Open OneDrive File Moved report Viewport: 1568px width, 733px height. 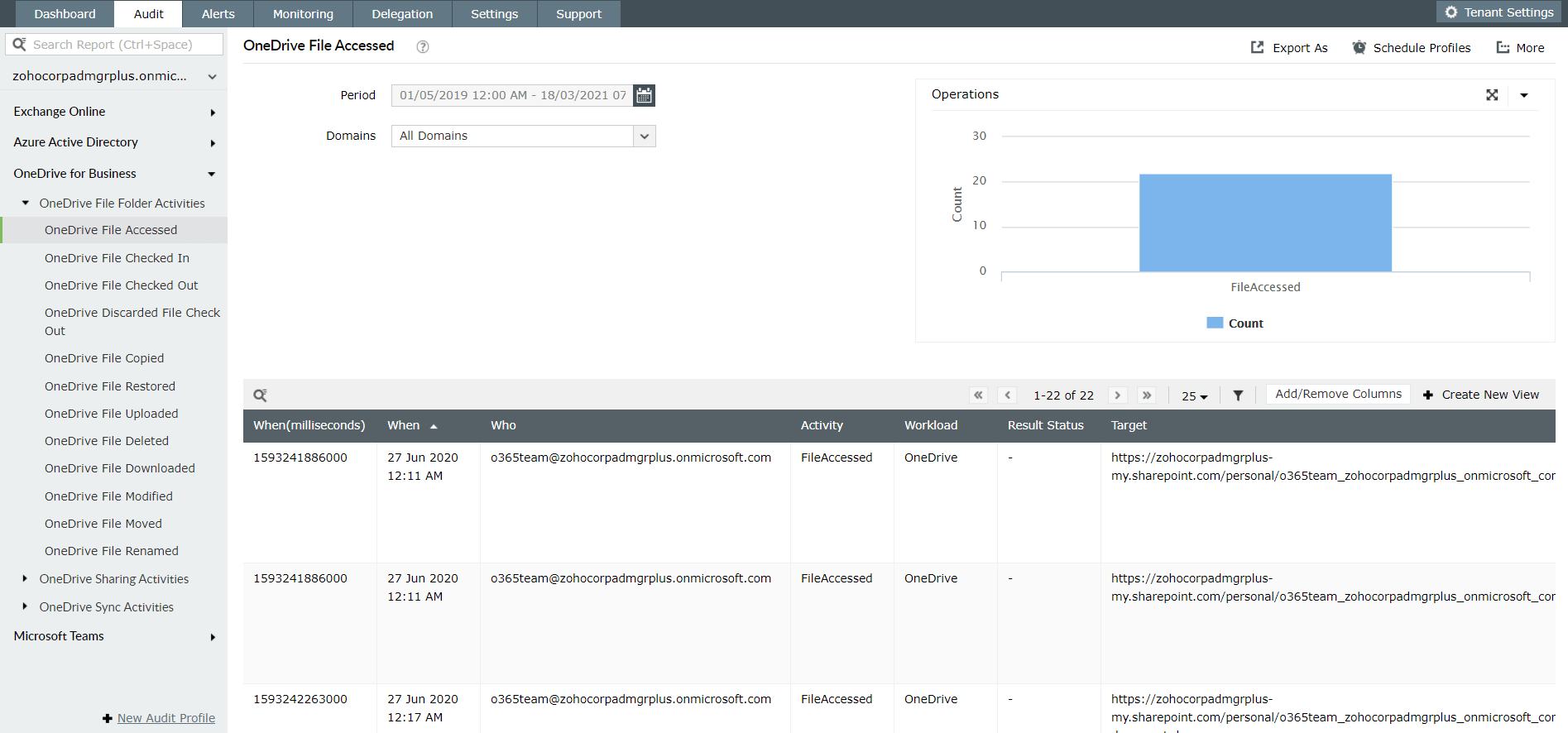click(103, 524)
